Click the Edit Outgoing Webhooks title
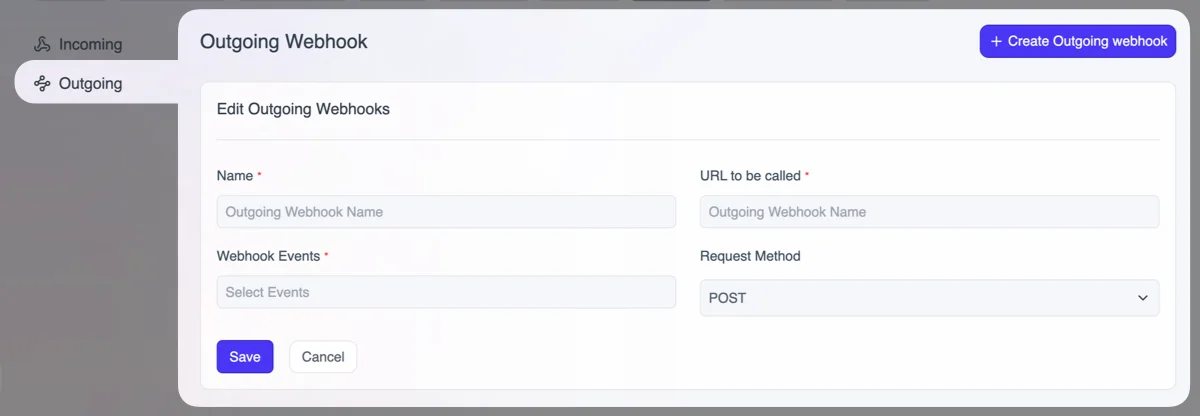 [303, 109]
